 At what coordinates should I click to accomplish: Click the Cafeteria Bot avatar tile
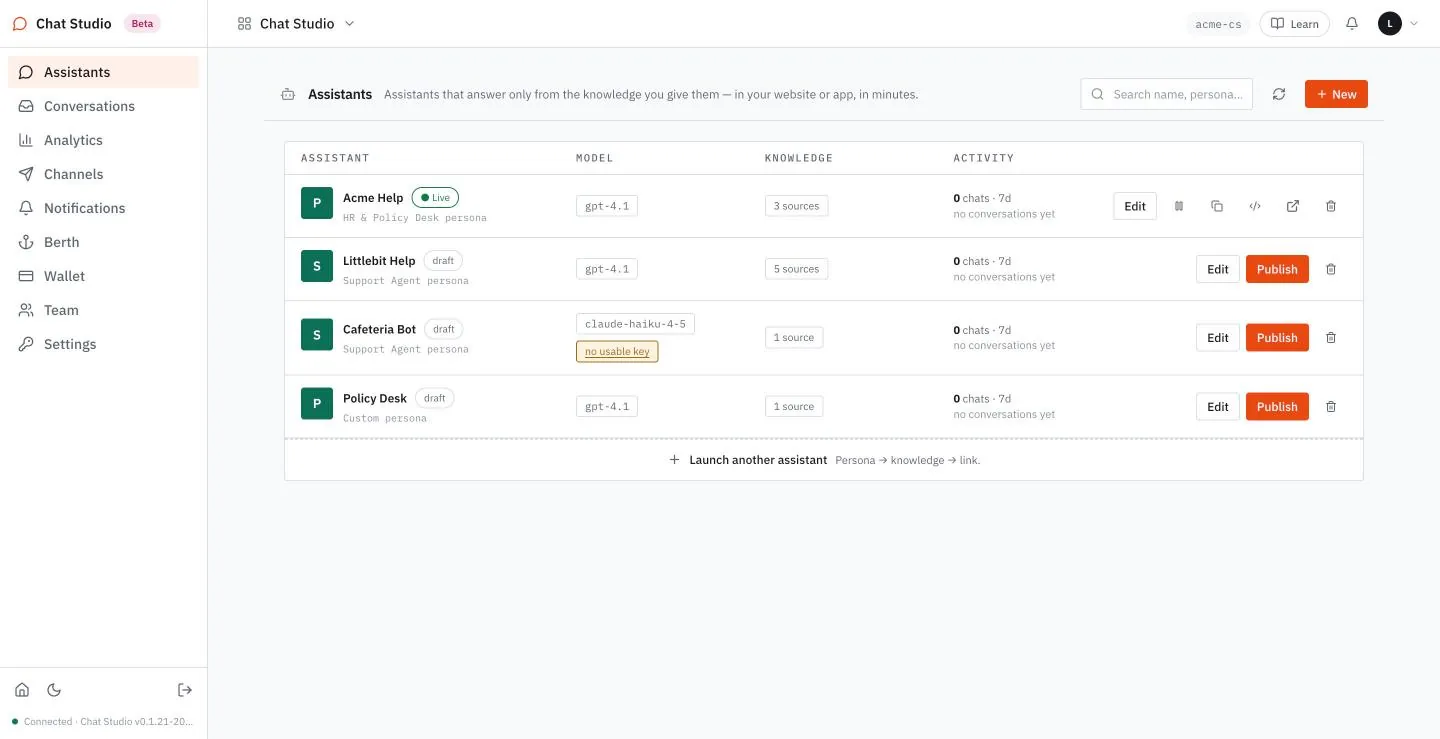317,335
